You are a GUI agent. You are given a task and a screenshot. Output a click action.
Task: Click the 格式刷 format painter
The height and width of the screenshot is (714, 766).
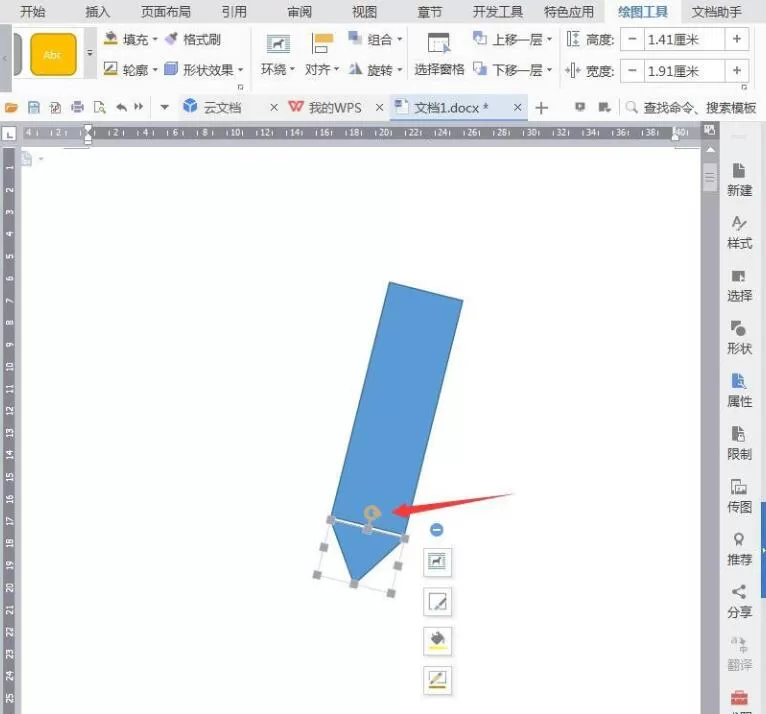[x=193, y=39]
